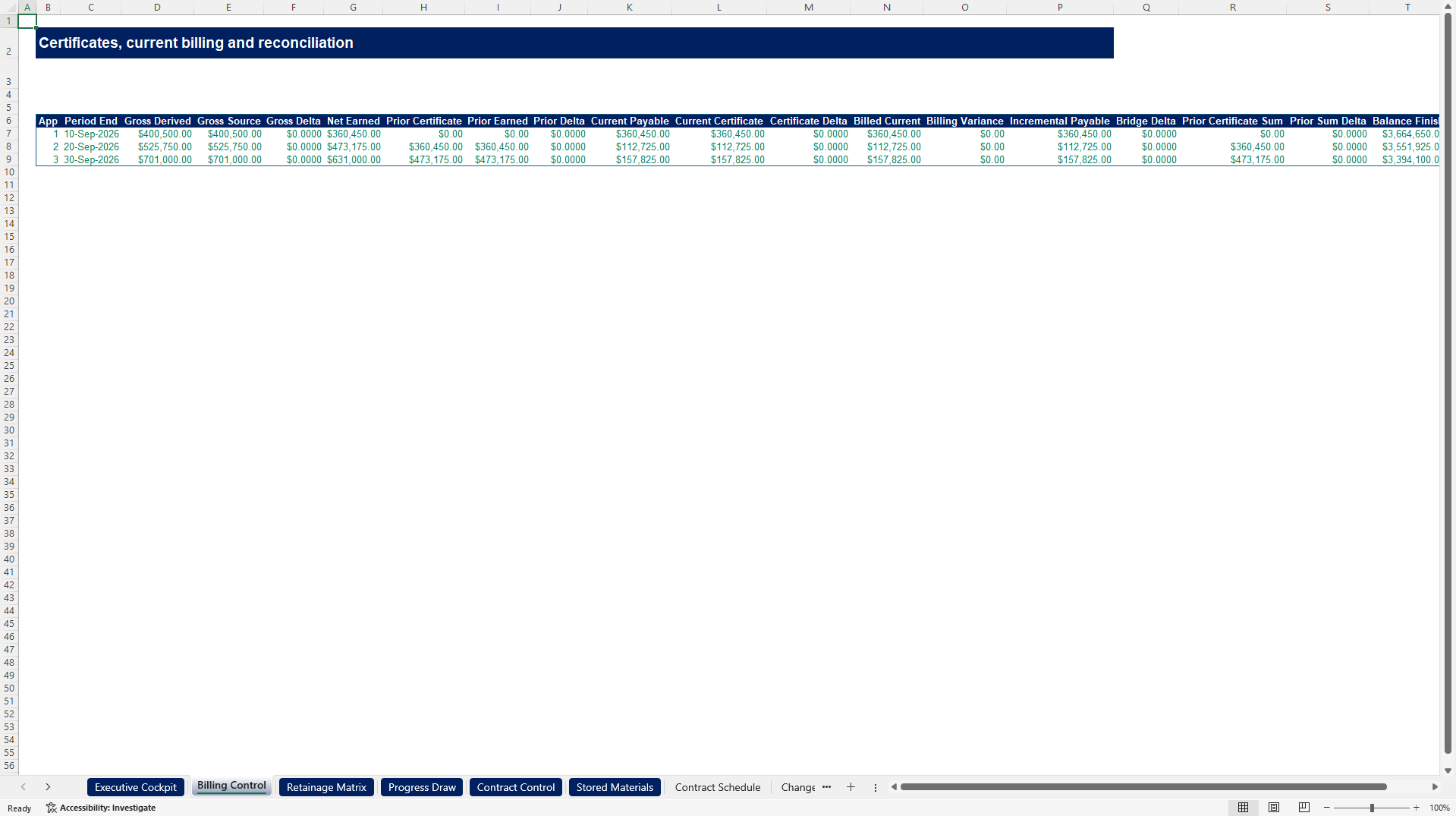
Task: Click the vertical scrollbar thumb
Action: (1448, 383)
